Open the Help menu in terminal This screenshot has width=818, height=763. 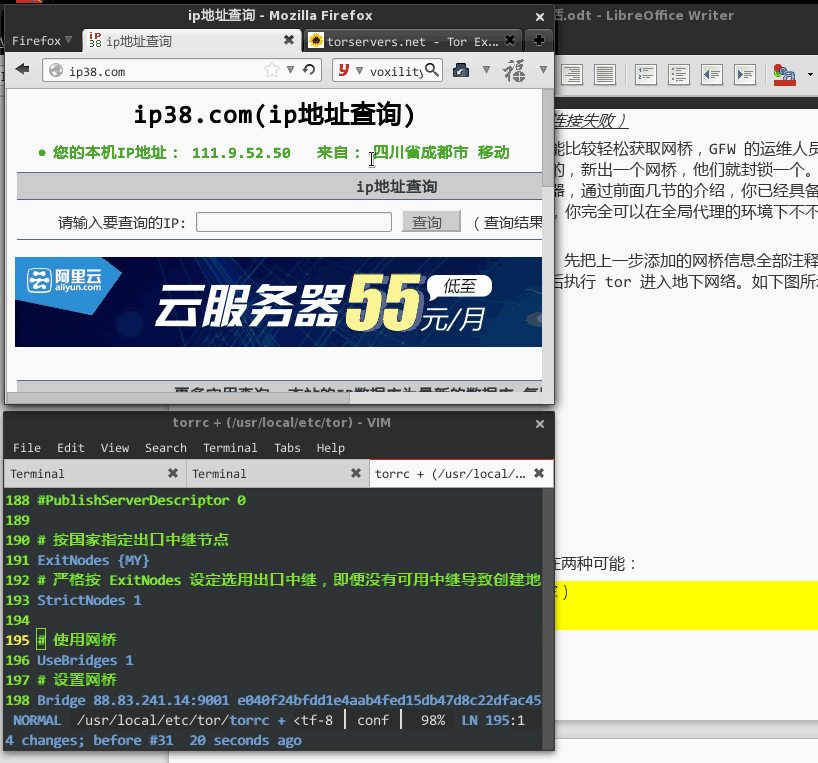pyautogui.click(x=330, y=448)
